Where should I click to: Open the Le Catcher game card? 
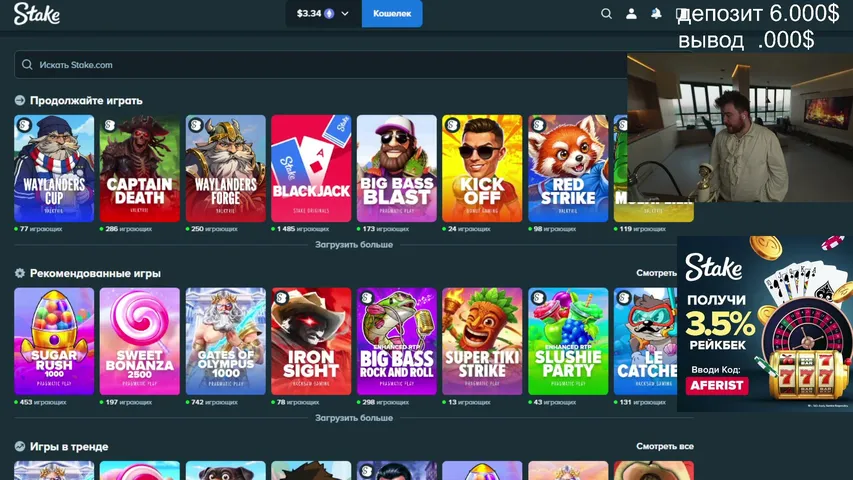[646, 341]
